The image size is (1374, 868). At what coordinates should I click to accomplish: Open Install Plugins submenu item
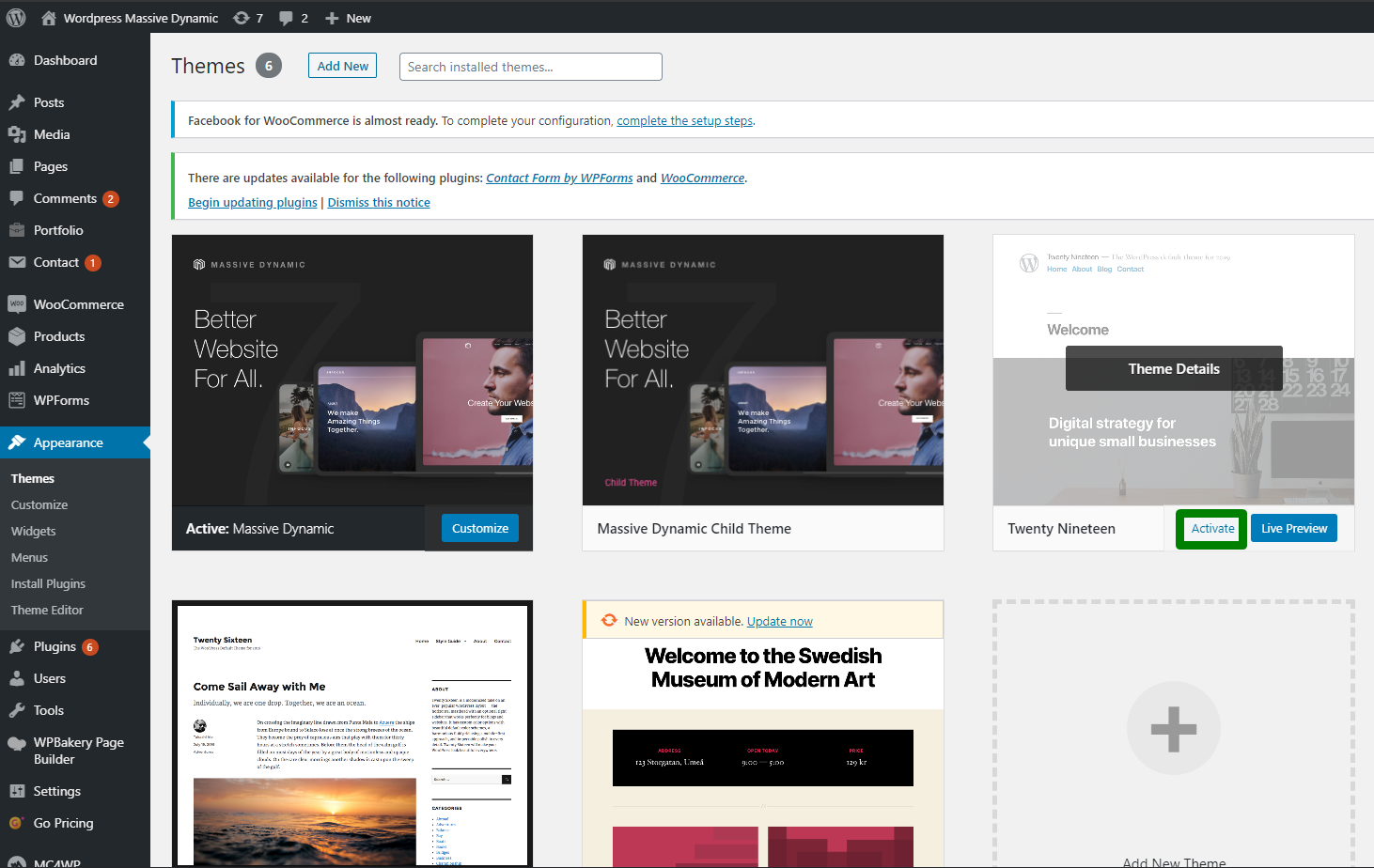click(x=48, y=583)
